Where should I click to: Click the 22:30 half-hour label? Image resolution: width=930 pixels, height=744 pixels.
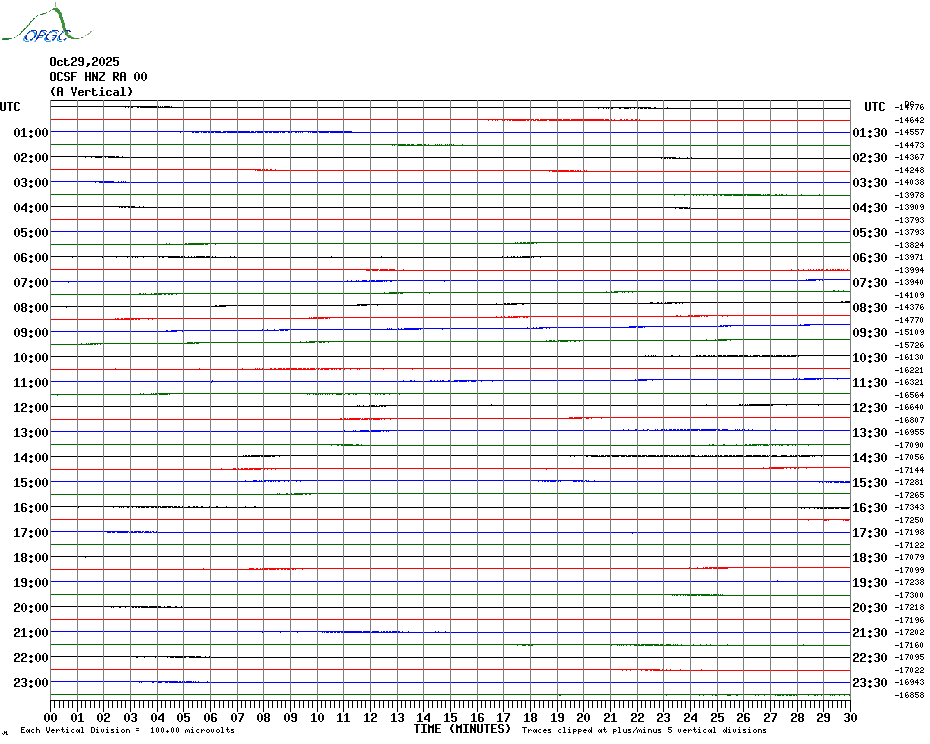(x=870, y=658)
